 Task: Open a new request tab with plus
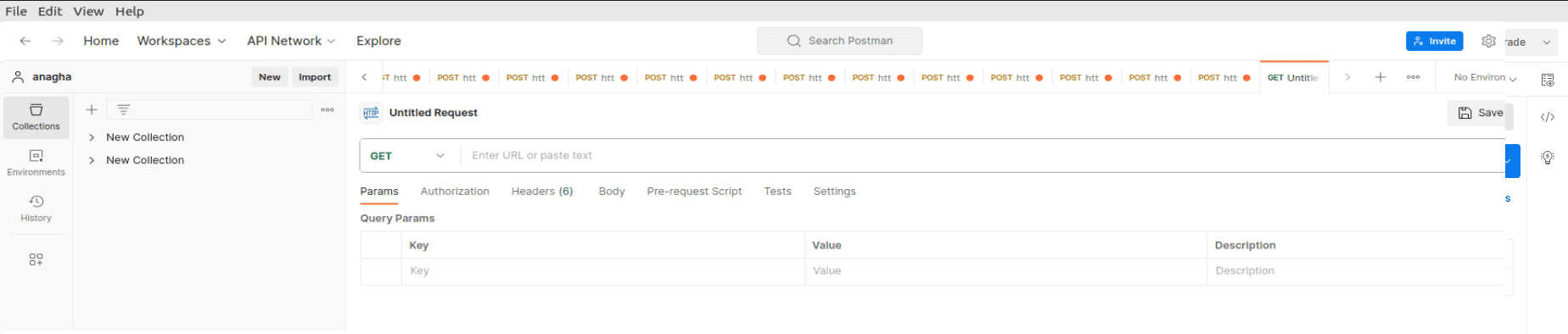tap(1380, 77)
